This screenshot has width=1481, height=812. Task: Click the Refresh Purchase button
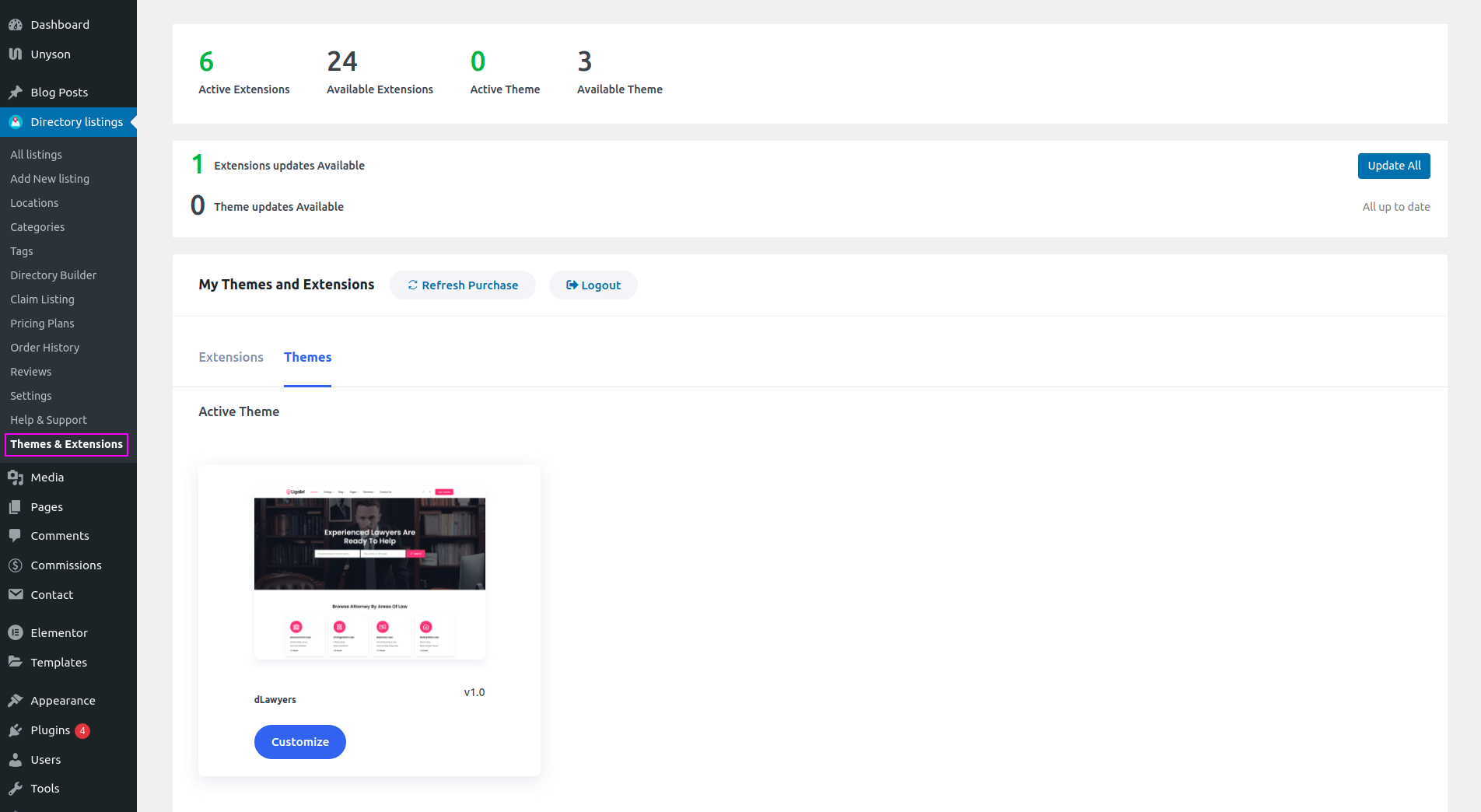point(463,285)
